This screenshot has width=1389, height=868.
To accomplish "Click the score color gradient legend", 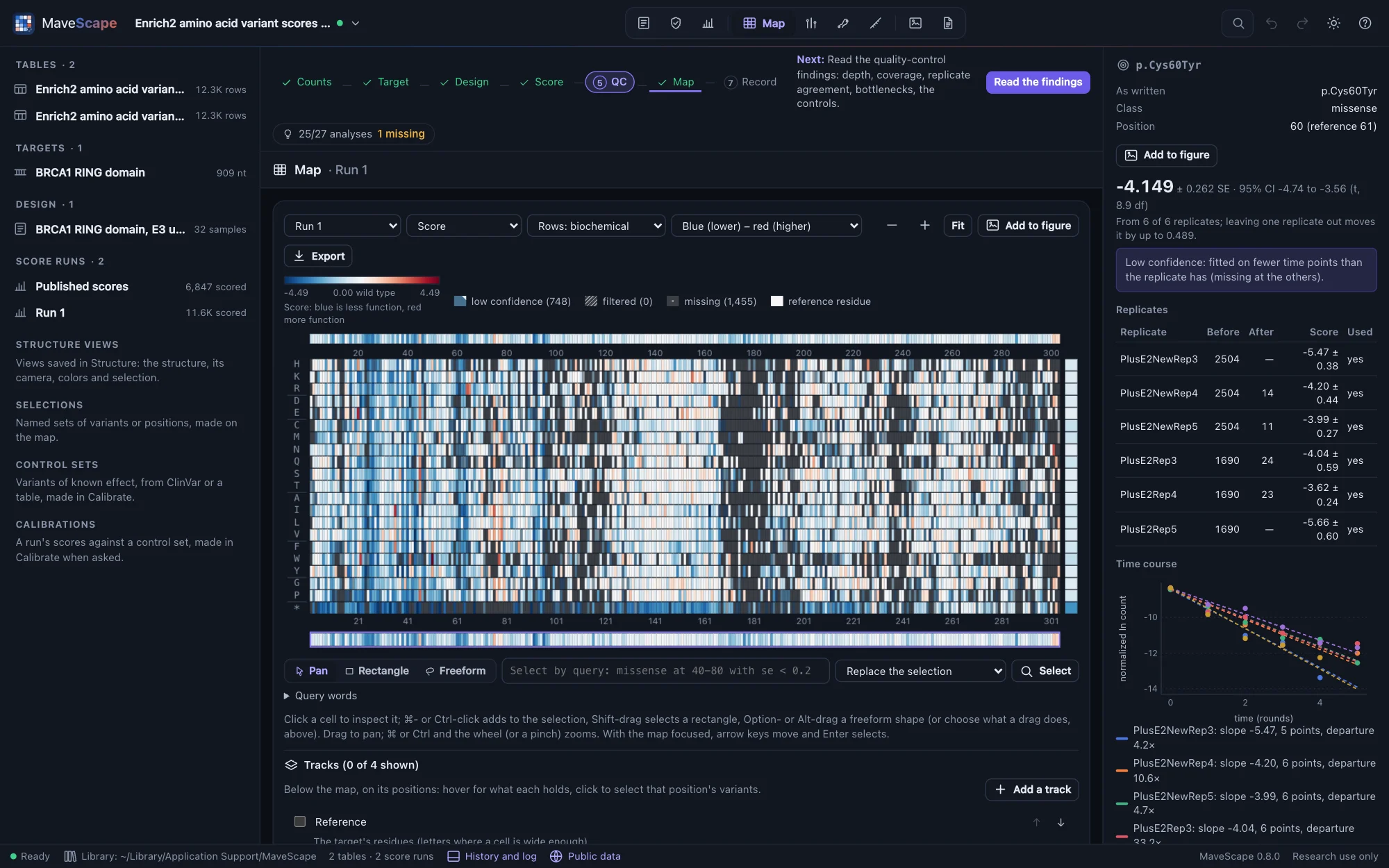I will 362,281.
